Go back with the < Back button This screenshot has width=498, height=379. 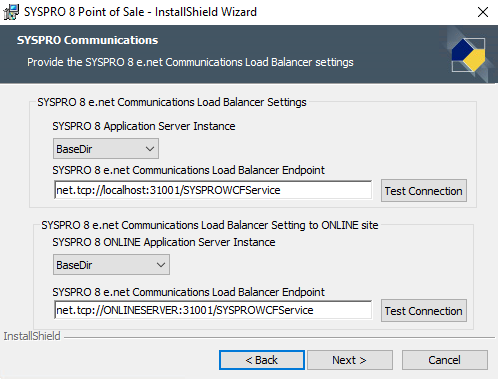point(262,360)
